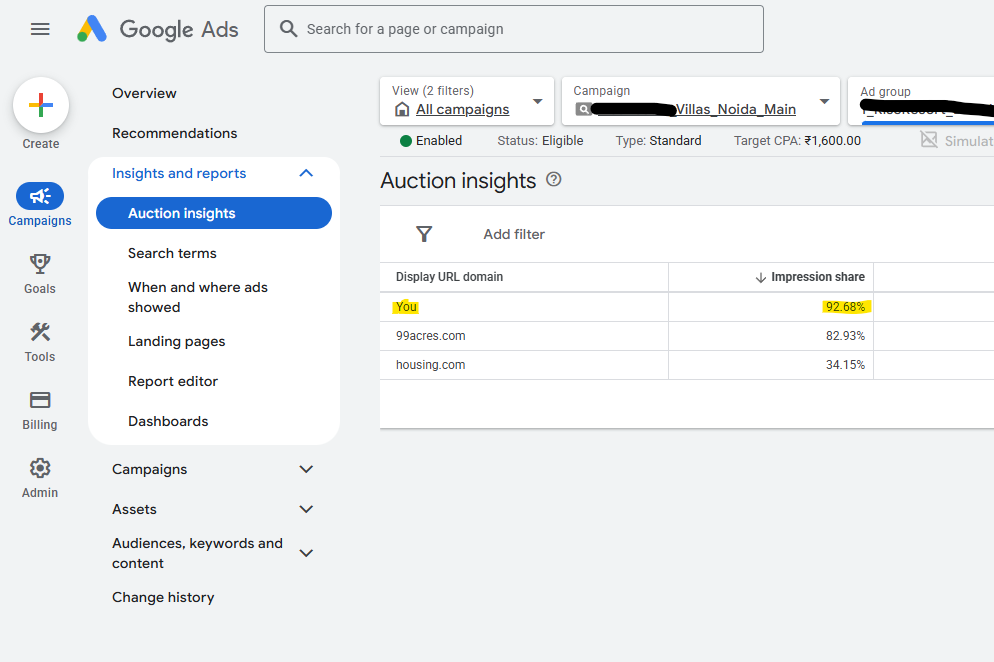Image resolution: width=994 pixels, height=662 pixels.
Task: Open the Landing pages report
Action: [177, 341]
